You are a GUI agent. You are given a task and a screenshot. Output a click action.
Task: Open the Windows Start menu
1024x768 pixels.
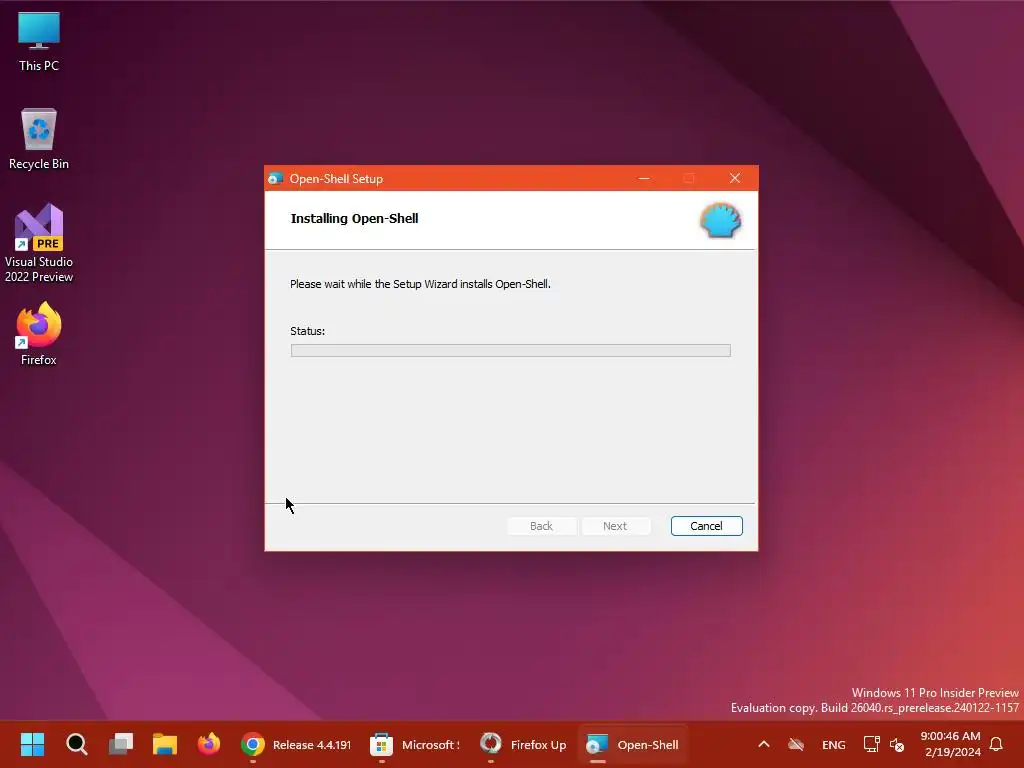(32, 744)
